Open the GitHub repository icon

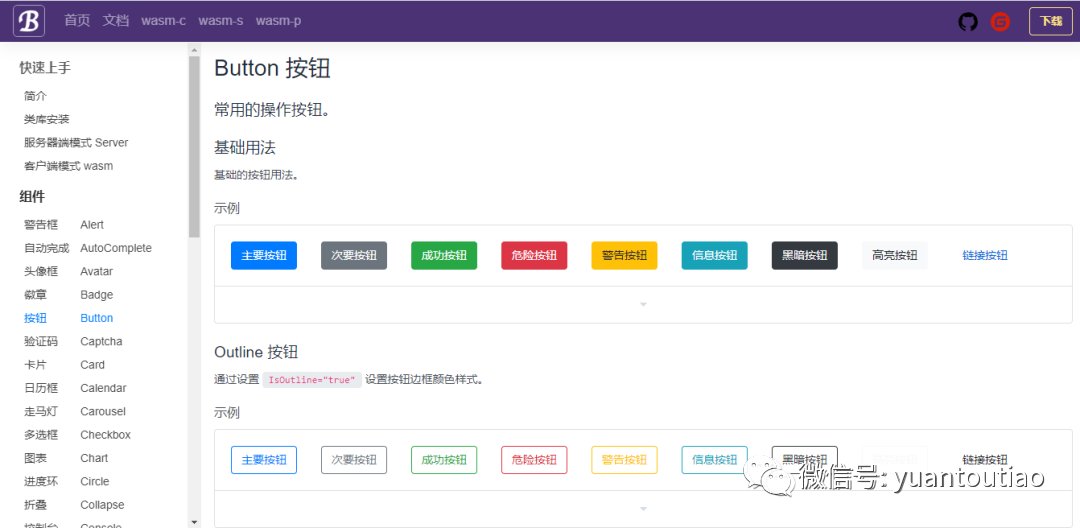coord(968,21)
